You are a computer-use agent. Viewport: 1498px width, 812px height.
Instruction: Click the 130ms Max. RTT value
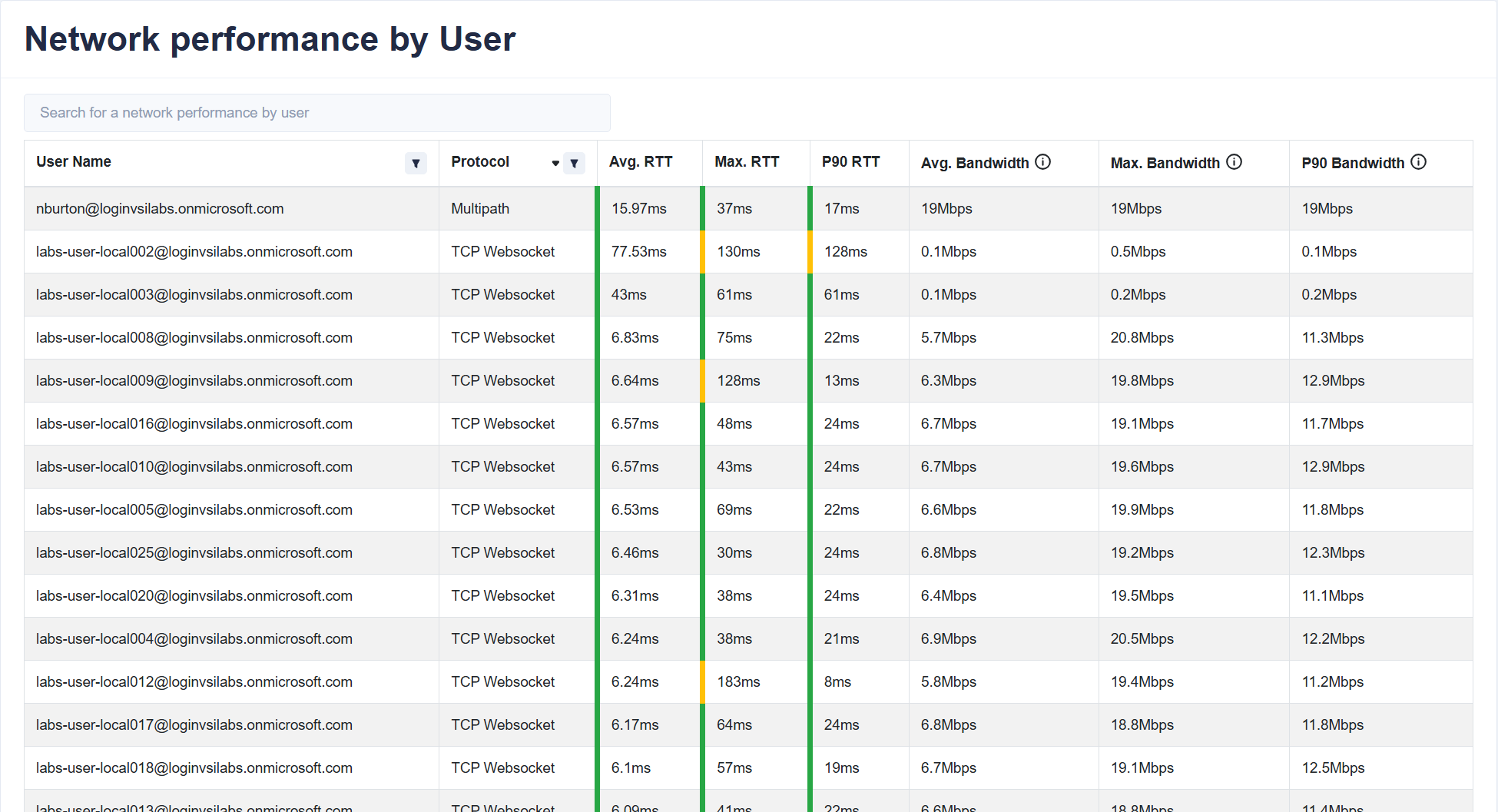738,252
